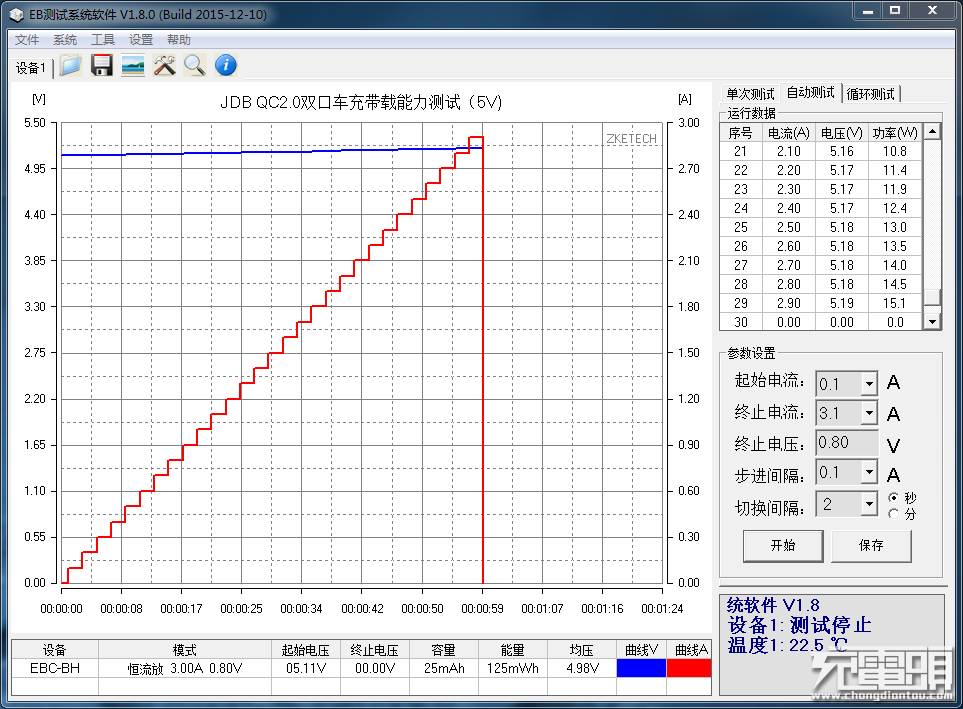Click the blue 曲线V color swatch
Image resolution: width=963 pixels, height=709 pixels.
641,668
